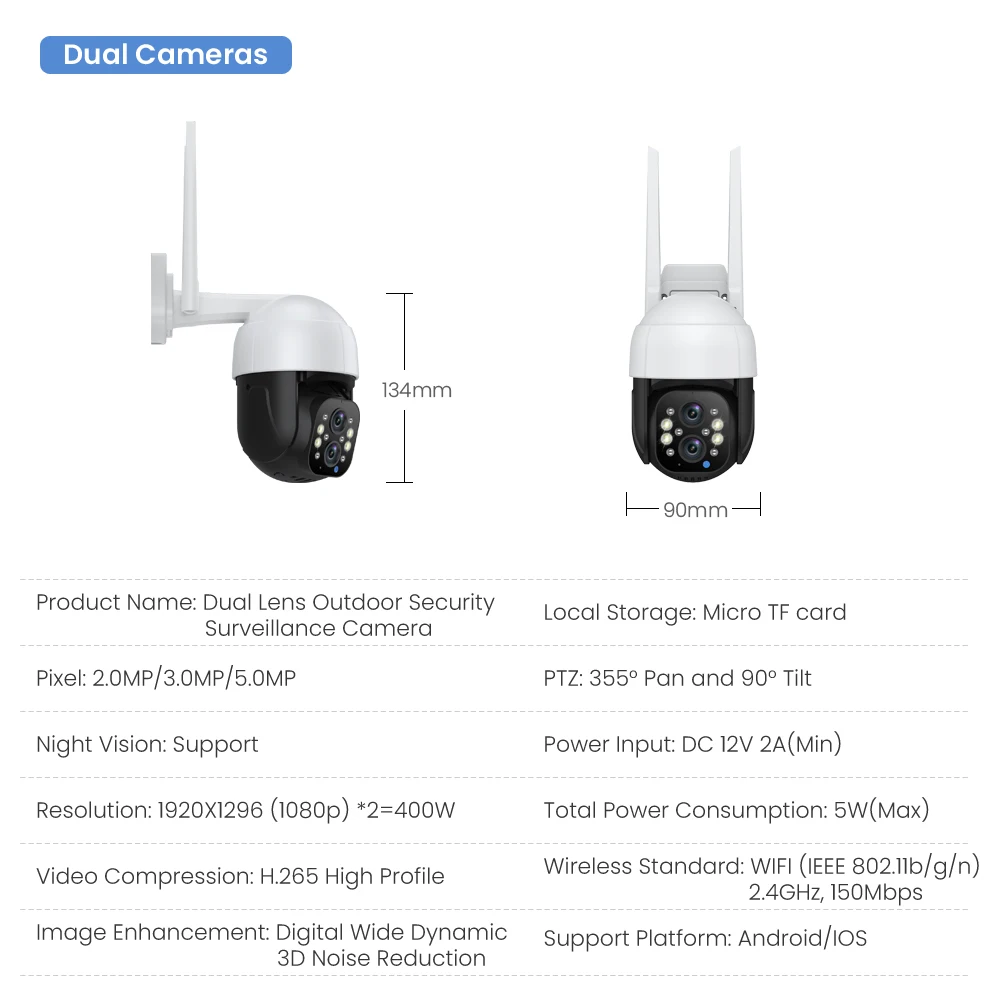Click the PTZ 355° Pan and 90° Tilt text
This screenshot has width=1000, height=1000.
coord(677,678)
